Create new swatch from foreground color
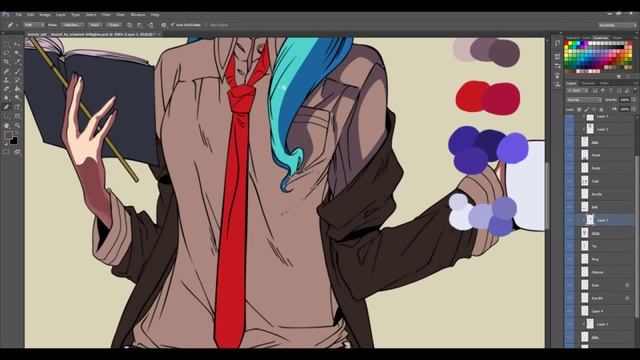The image size is (640, 360). (619, 76)
